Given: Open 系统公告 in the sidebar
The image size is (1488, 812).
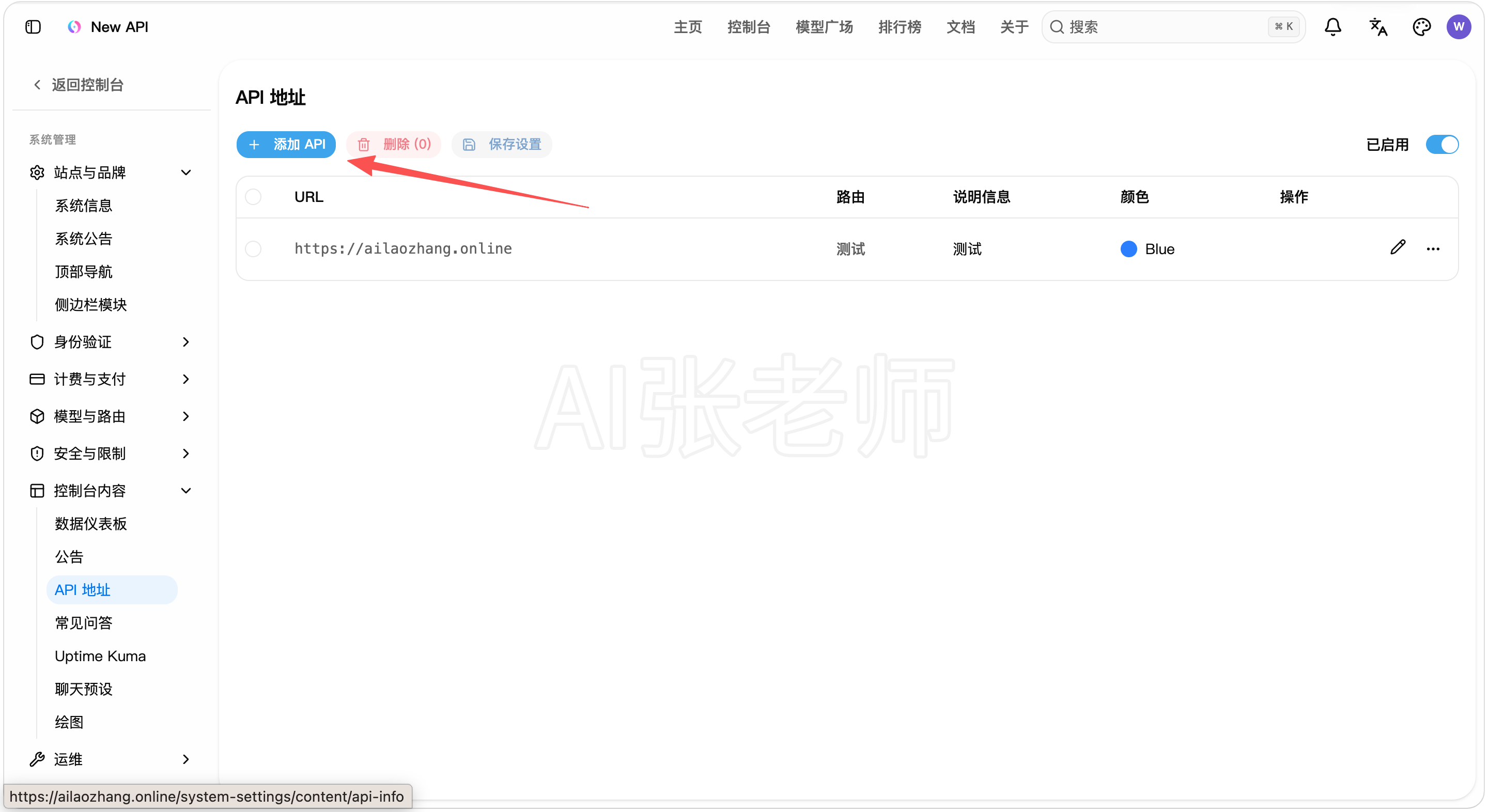Looking at the screenshot, I should point(83,239).
